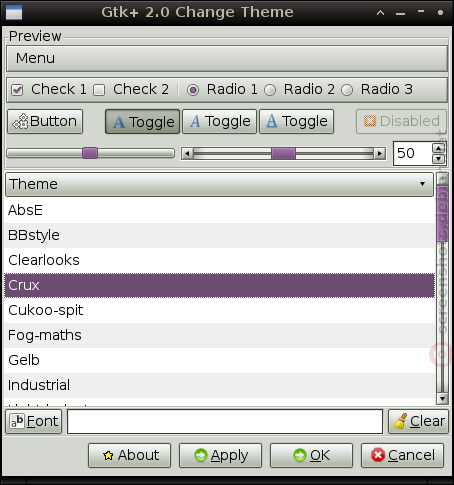This screenshot has width=454, height=485.
Task: Apply the selected theme
Action: coord(220,455)
